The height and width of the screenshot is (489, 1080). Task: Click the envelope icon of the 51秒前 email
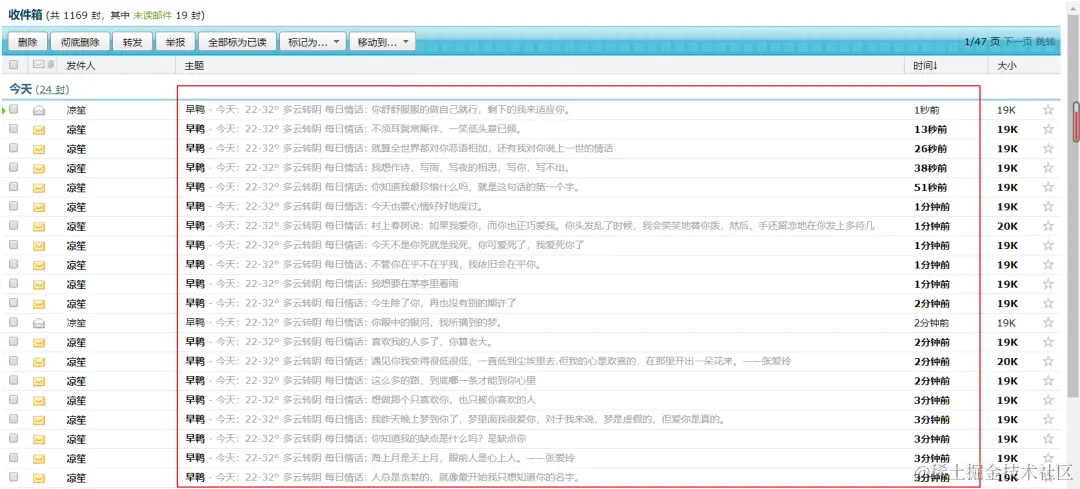click(x=39, y=187)
